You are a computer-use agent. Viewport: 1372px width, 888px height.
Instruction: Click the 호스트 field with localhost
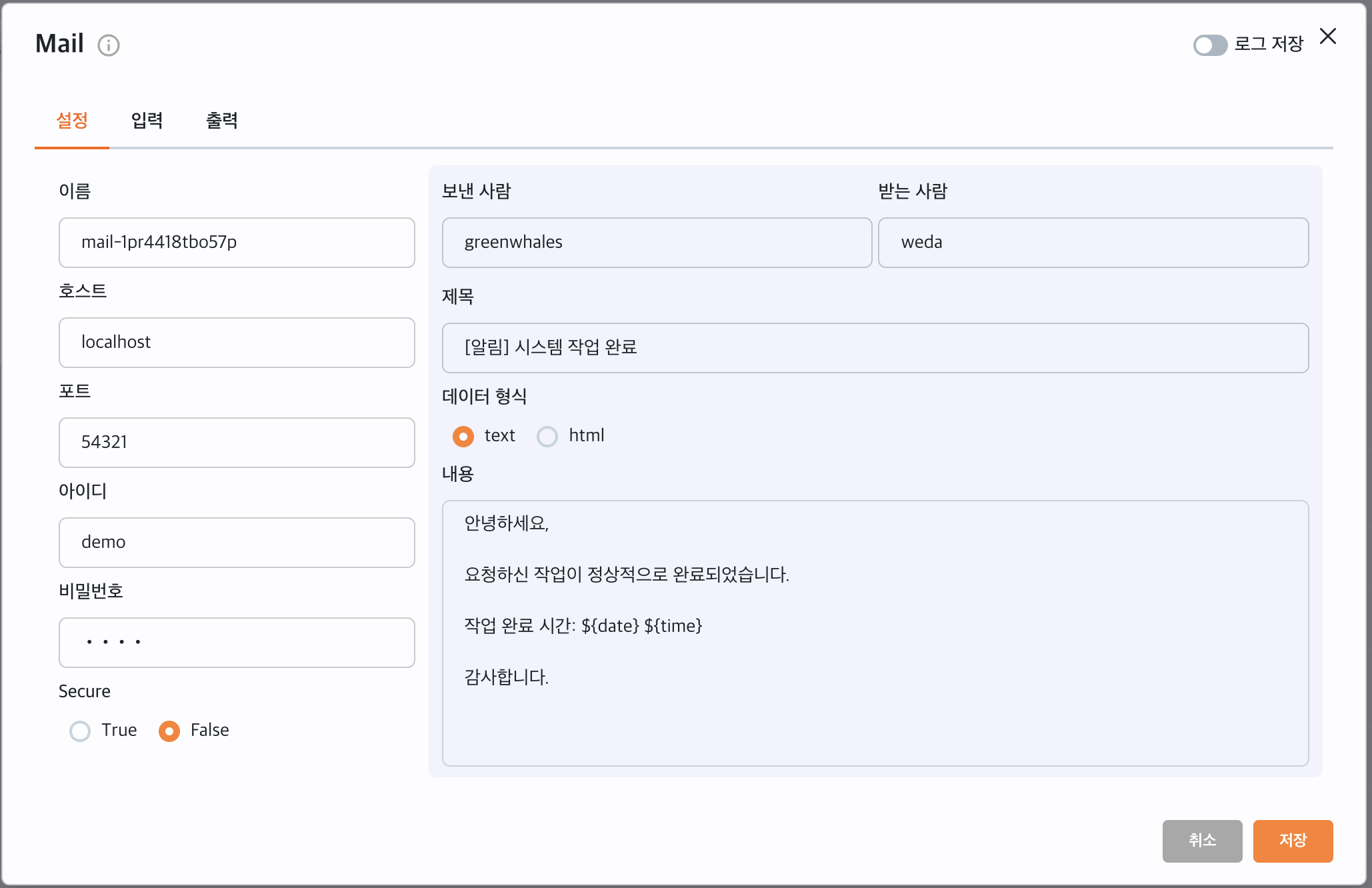237,343
